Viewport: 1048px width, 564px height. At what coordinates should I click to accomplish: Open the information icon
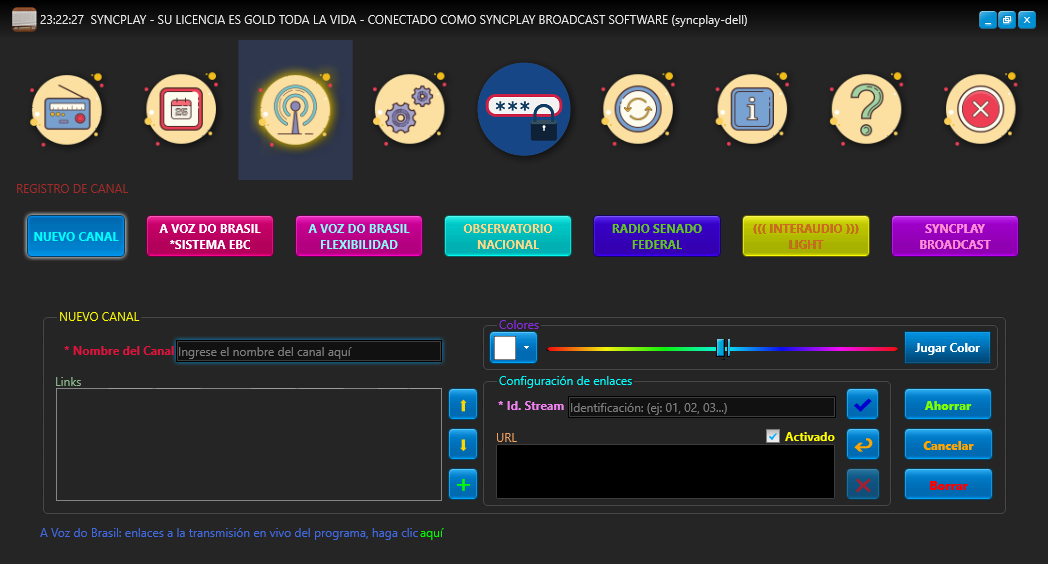point(752,110)
